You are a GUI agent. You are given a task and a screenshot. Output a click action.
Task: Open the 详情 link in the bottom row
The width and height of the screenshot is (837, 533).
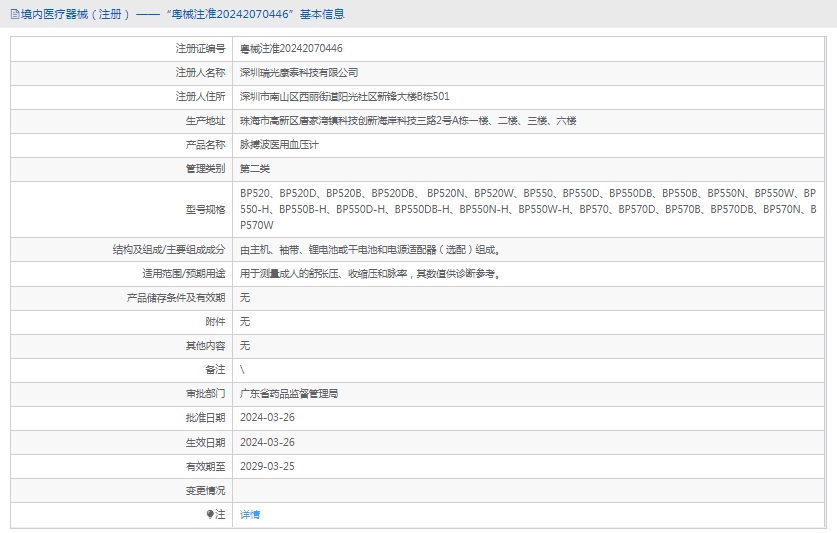click(x=250, y=514)
